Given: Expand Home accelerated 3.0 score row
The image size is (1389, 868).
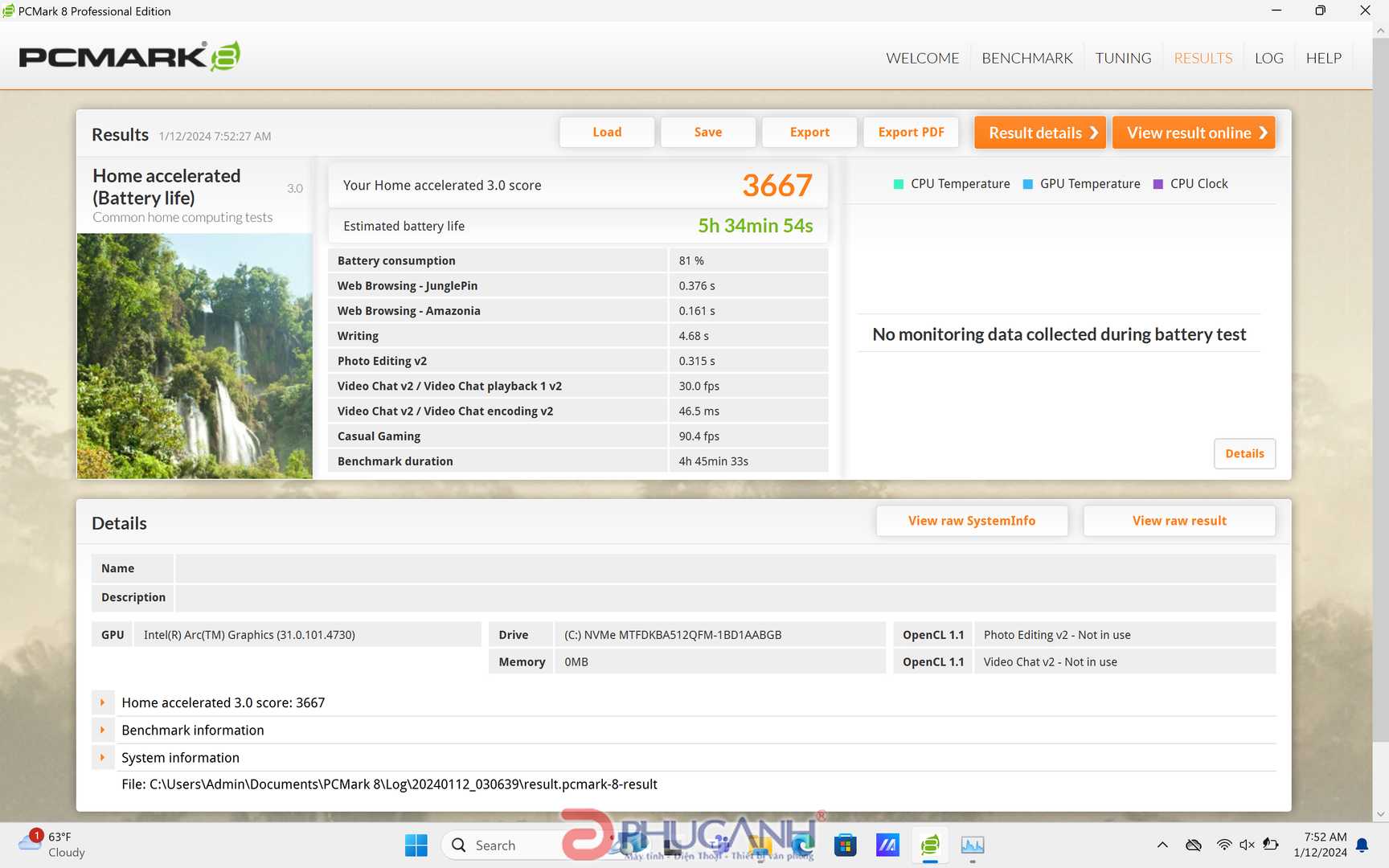Looking at the screenshot, I should tap(102, 702).
